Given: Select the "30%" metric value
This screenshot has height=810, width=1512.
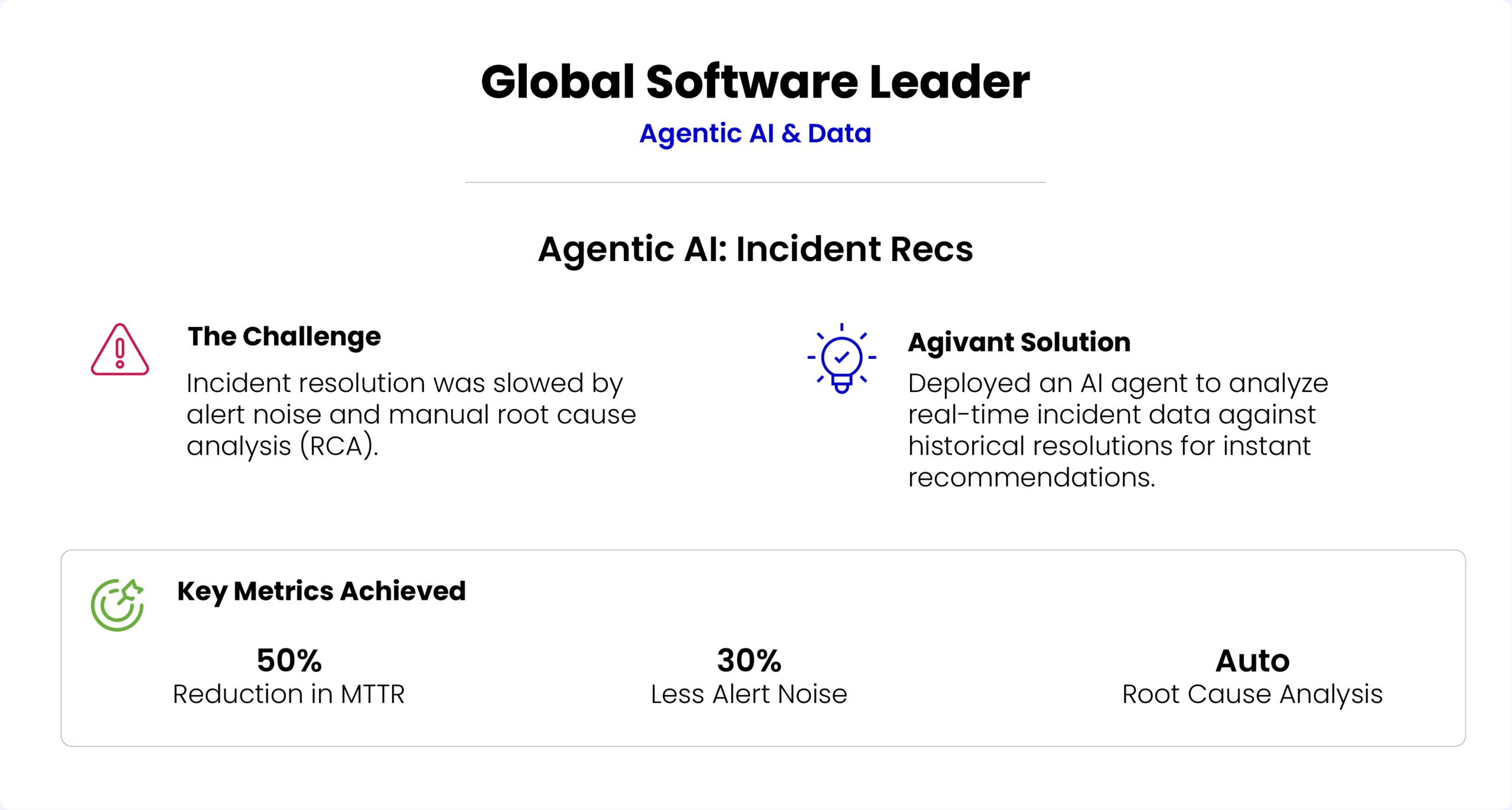Looking at the screenshot, I should [749, 661].
